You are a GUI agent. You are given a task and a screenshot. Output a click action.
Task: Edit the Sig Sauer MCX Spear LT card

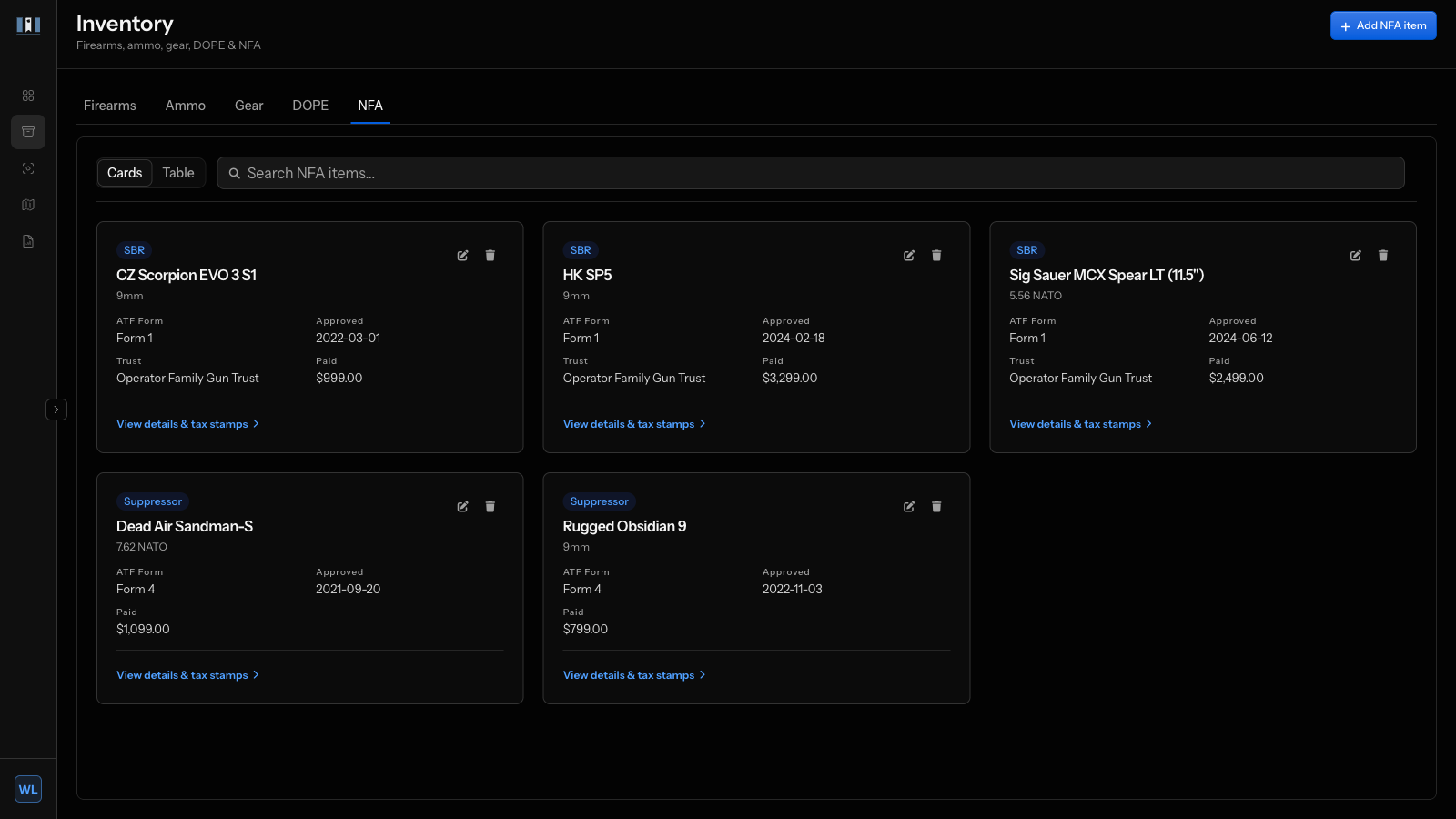tap(1356, 256)
